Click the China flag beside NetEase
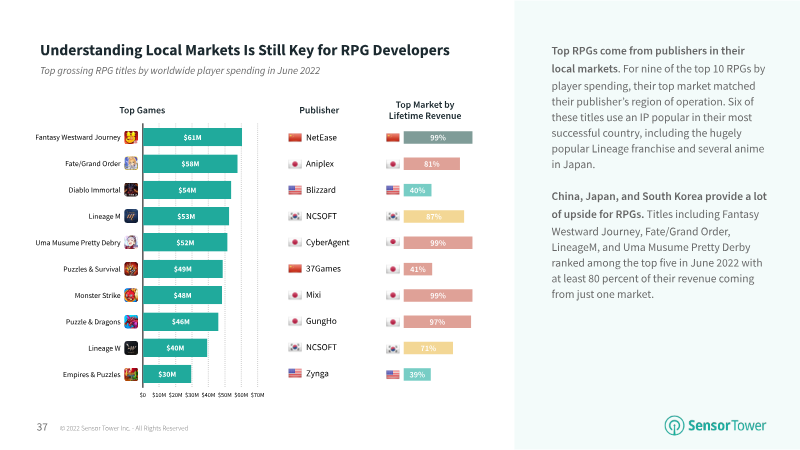This screenshot has height=450, width=800. (295, 137)
